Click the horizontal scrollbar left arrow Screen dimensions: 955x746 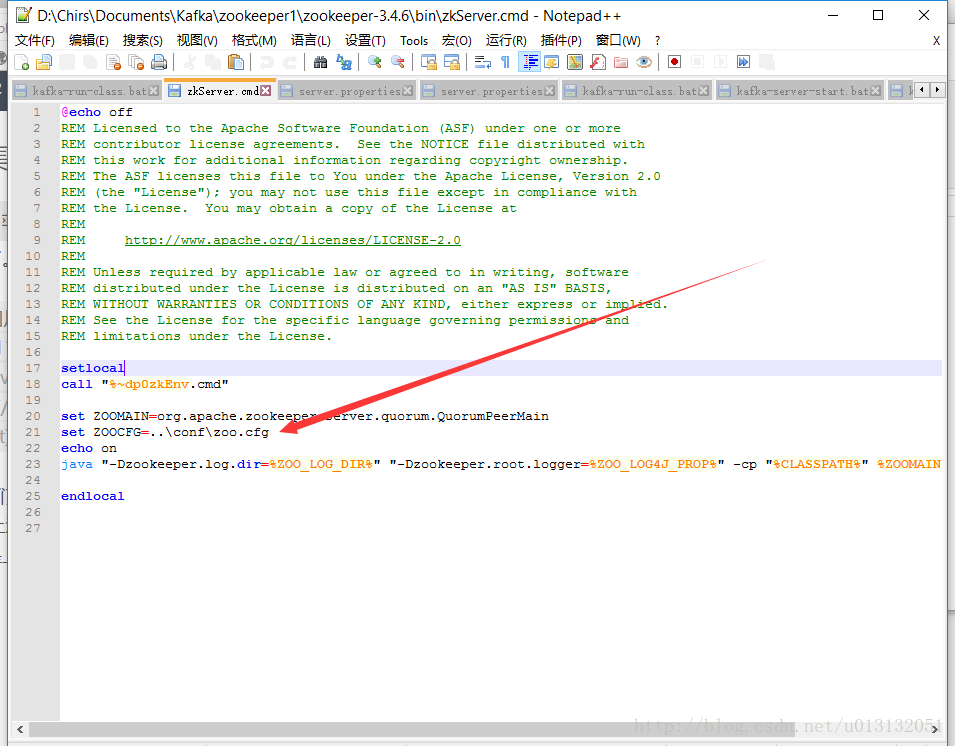point(20,729)
